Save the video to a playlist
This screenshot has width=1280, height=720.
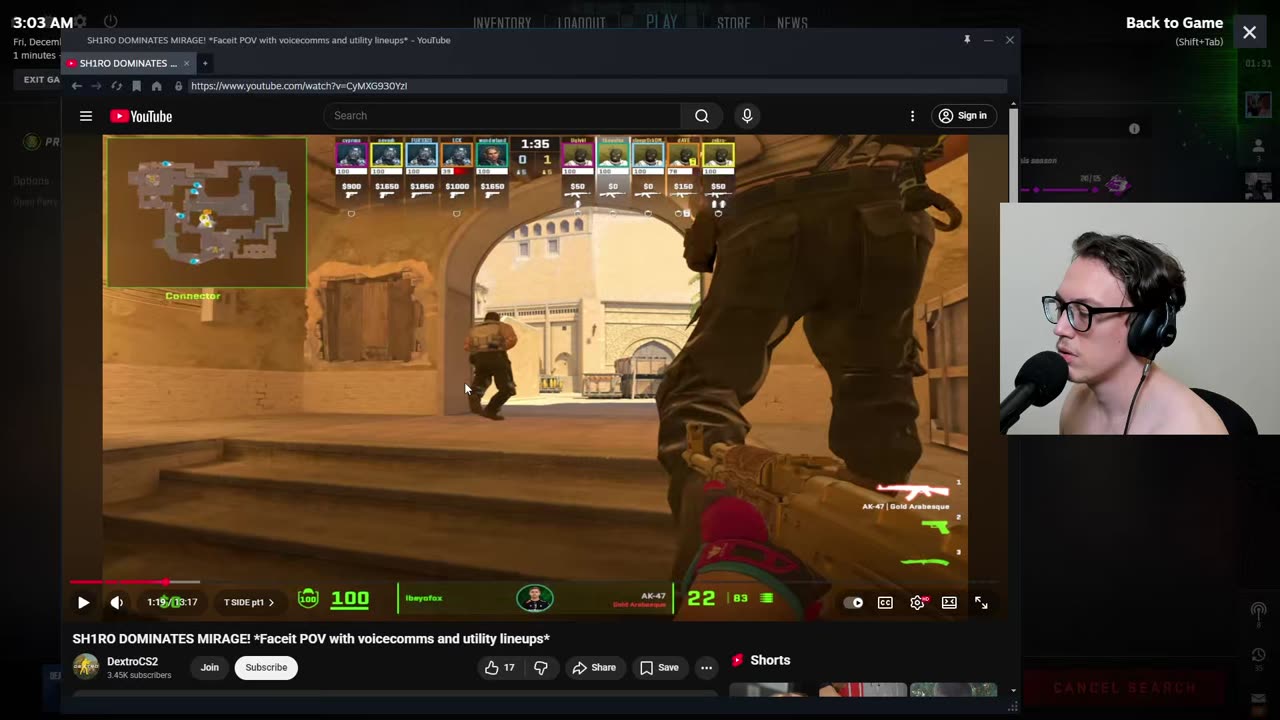coord(659,667)
